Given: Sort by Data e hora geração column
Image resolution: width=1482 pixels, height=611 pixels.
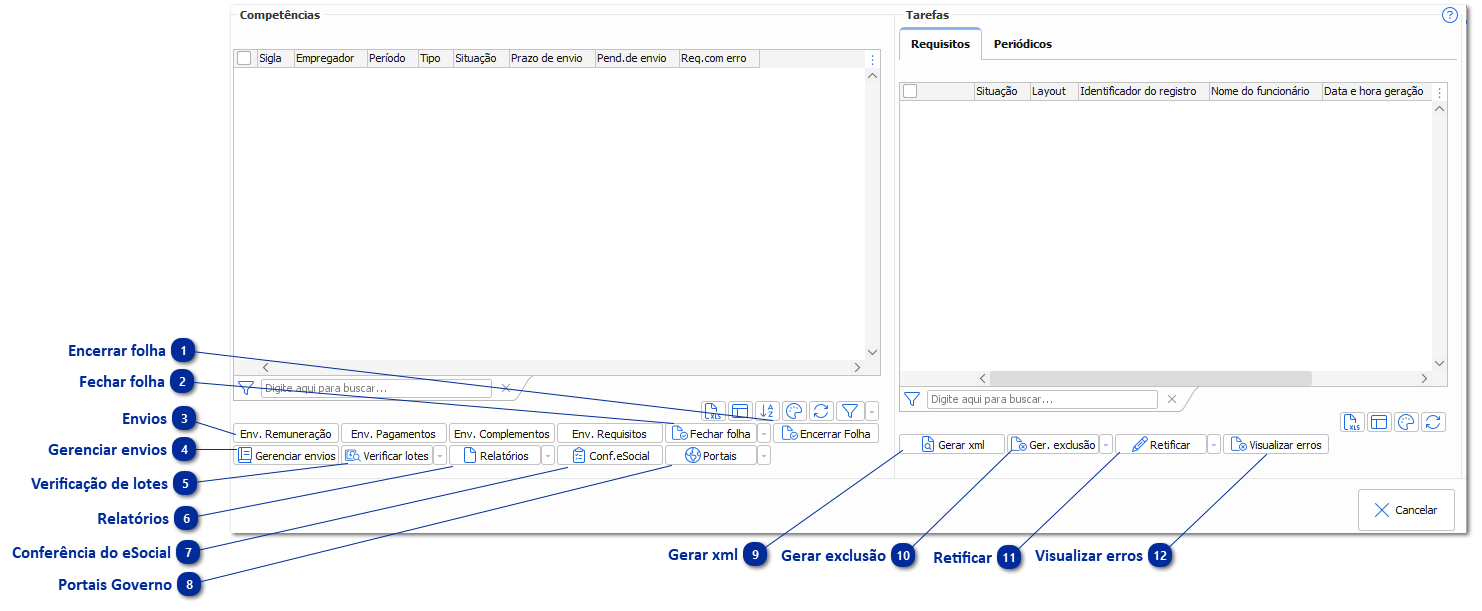Looking at the screenshot, I should coord(1377,91).
